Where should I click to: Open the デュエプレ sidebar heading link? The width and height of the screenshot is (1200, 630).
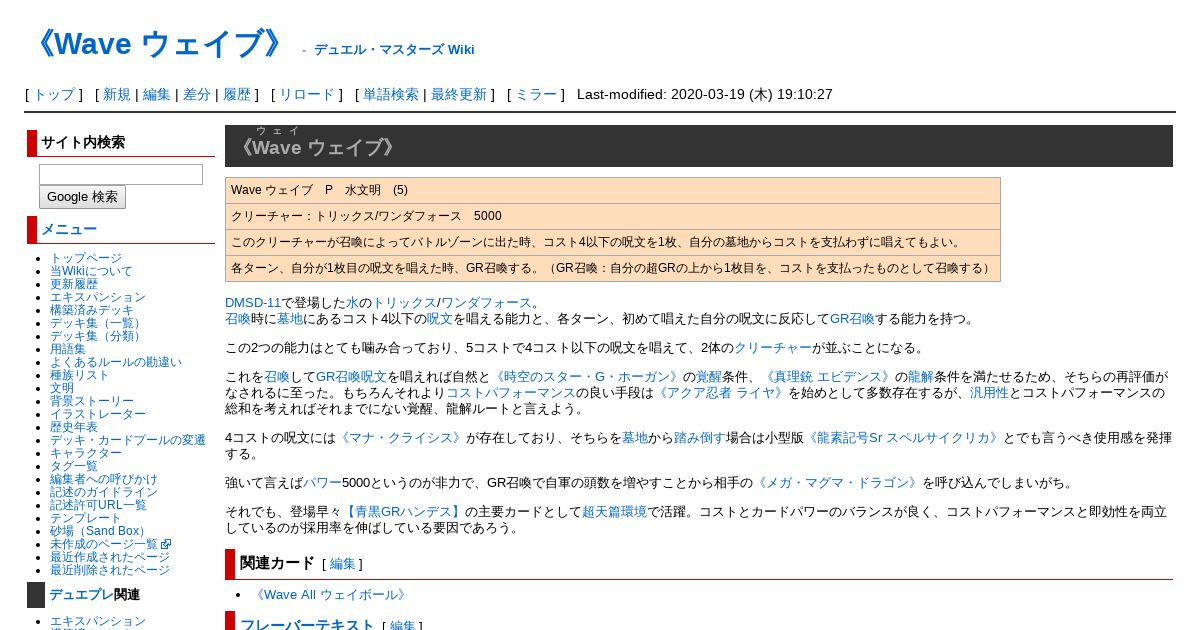[x=81, y=594]
